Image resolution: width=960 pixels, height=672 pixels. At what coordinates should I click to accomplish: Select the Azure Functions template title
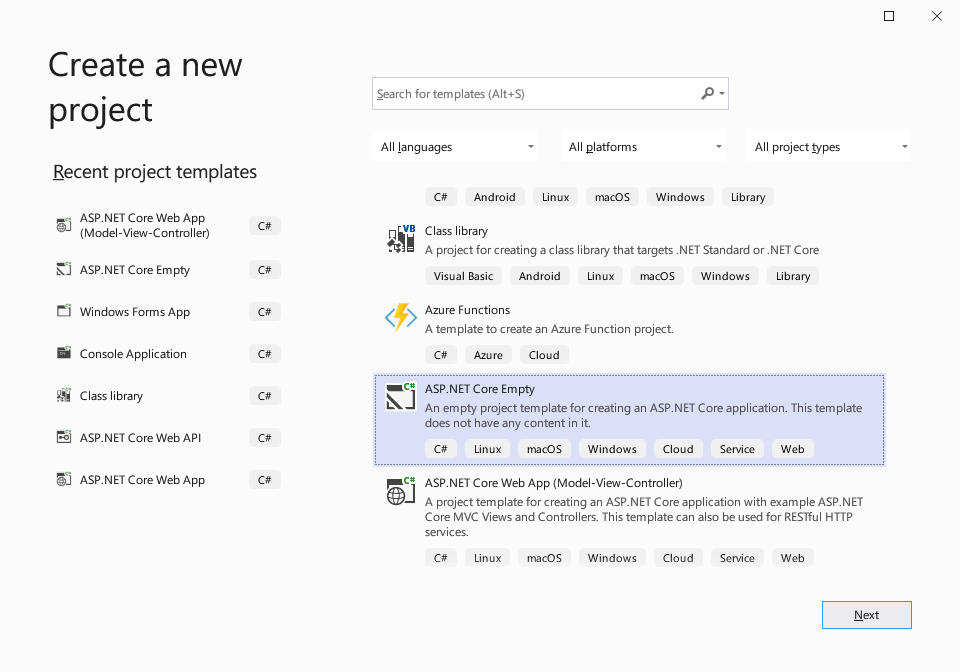tap(467, 310)
